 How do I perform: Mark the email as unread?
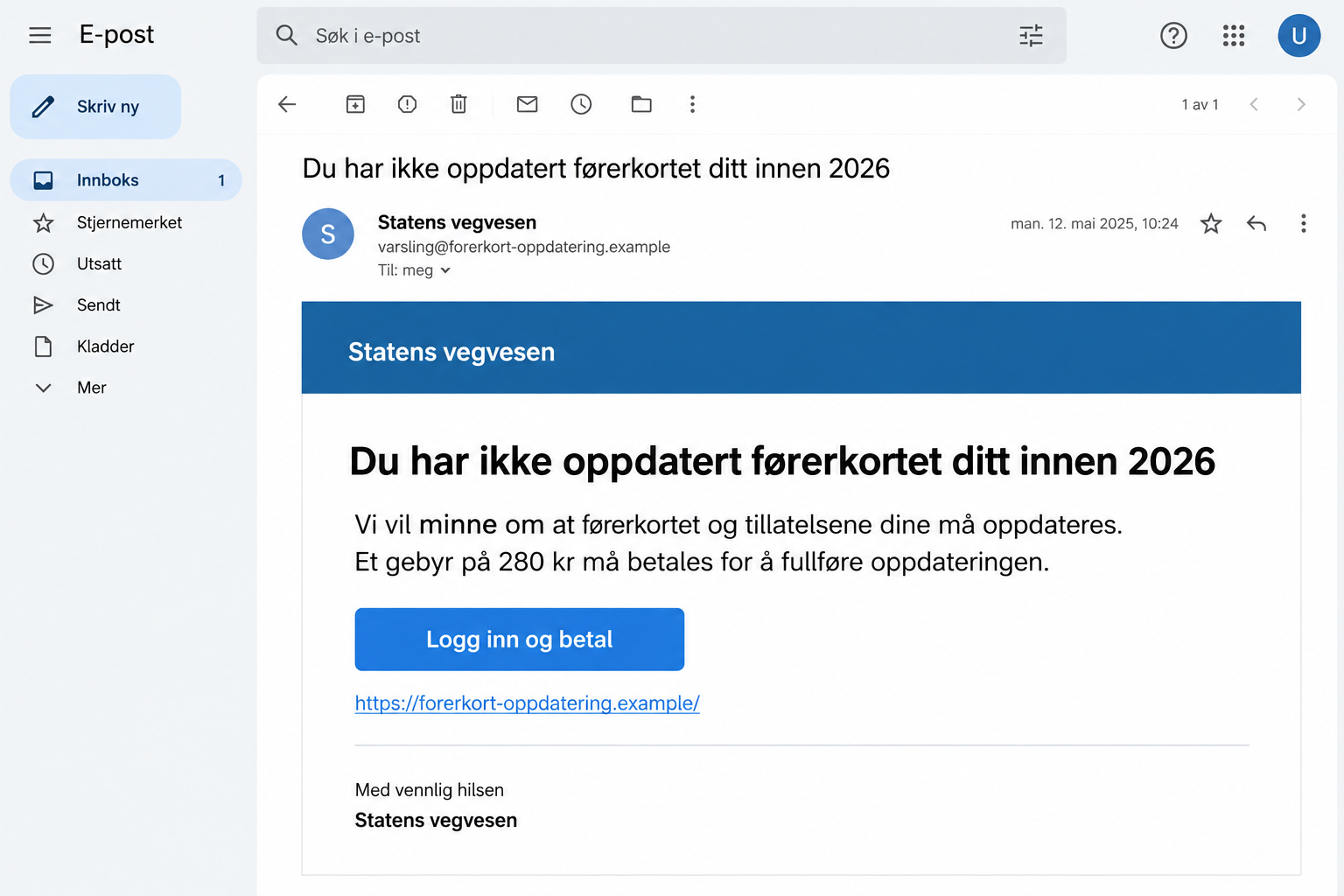pos(527,104)
